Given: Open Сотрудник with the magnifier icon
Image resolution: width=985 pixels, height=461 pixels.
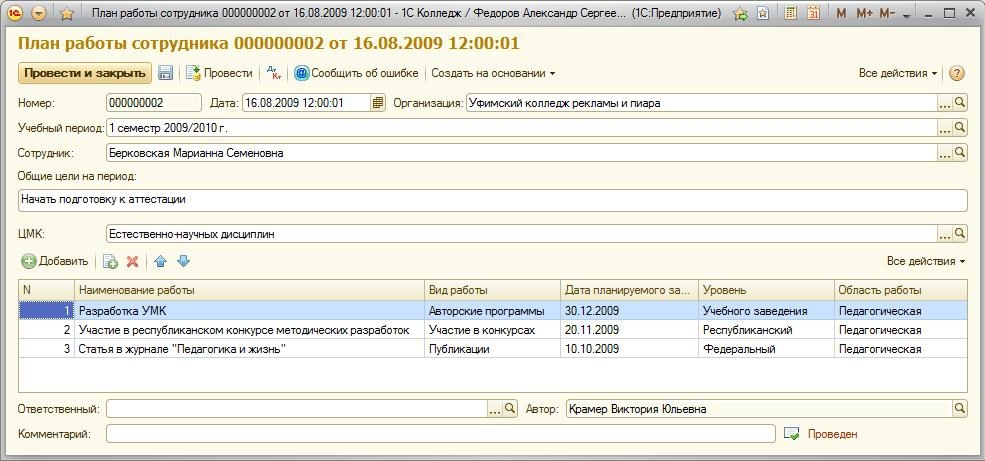Looking at the screenshot, I should click(x=960, y=153).
